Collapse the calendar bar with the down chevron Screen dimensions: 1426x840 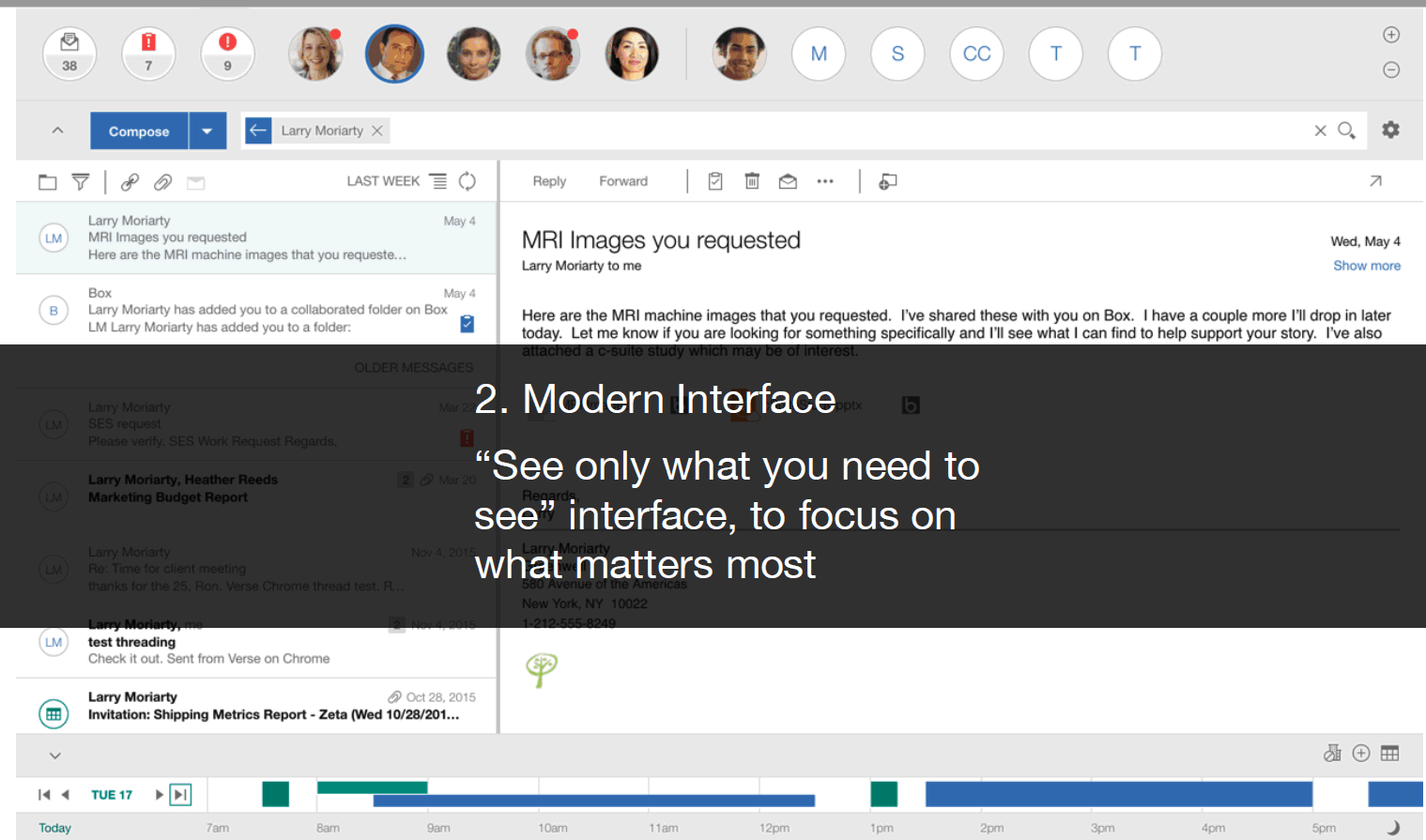tap(55, 756)
